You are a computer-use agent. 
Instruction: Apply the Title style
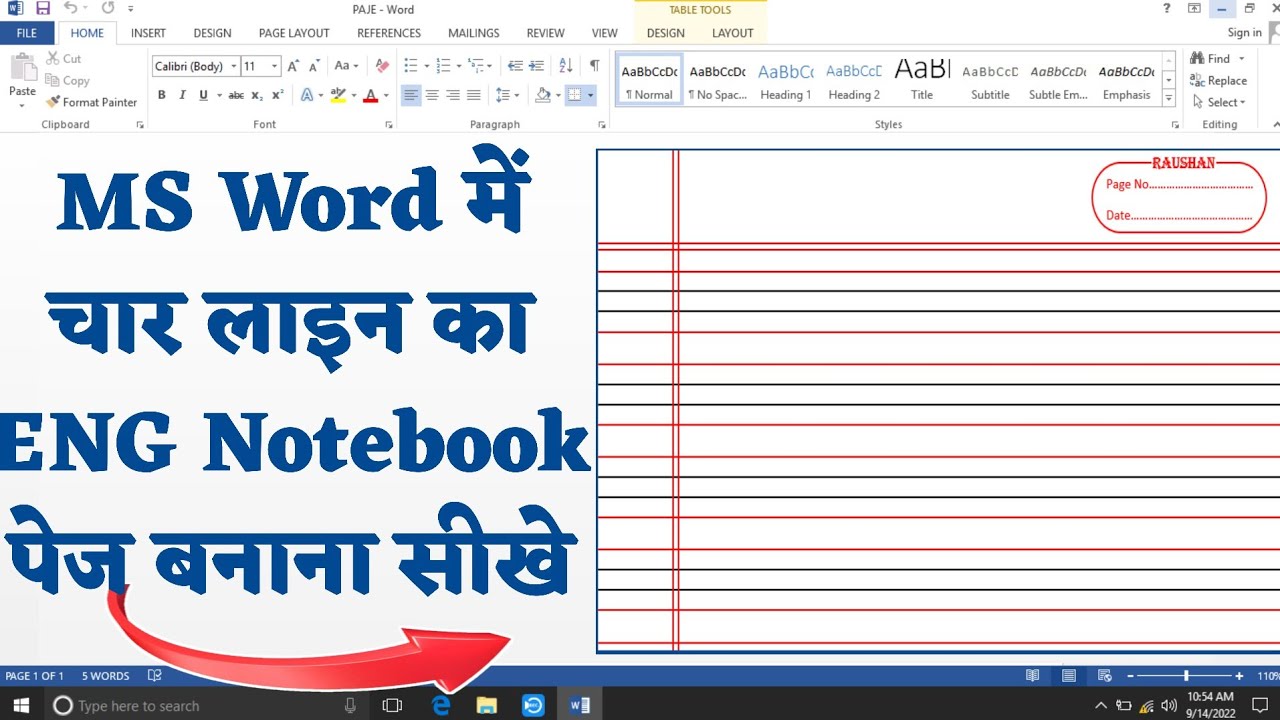point(922,81)
